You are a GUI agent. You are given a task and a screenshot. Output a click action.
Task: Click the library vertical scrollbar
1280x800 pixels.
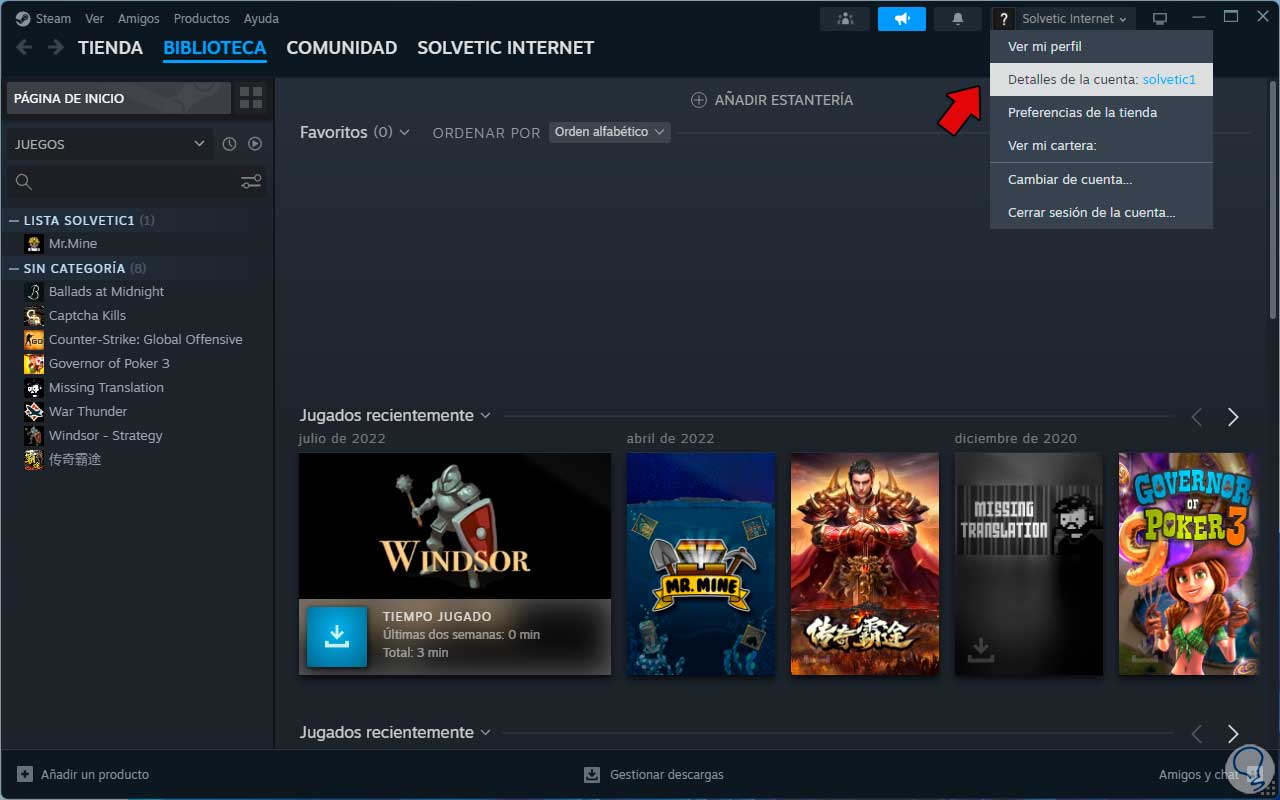tap(1273, 200)
